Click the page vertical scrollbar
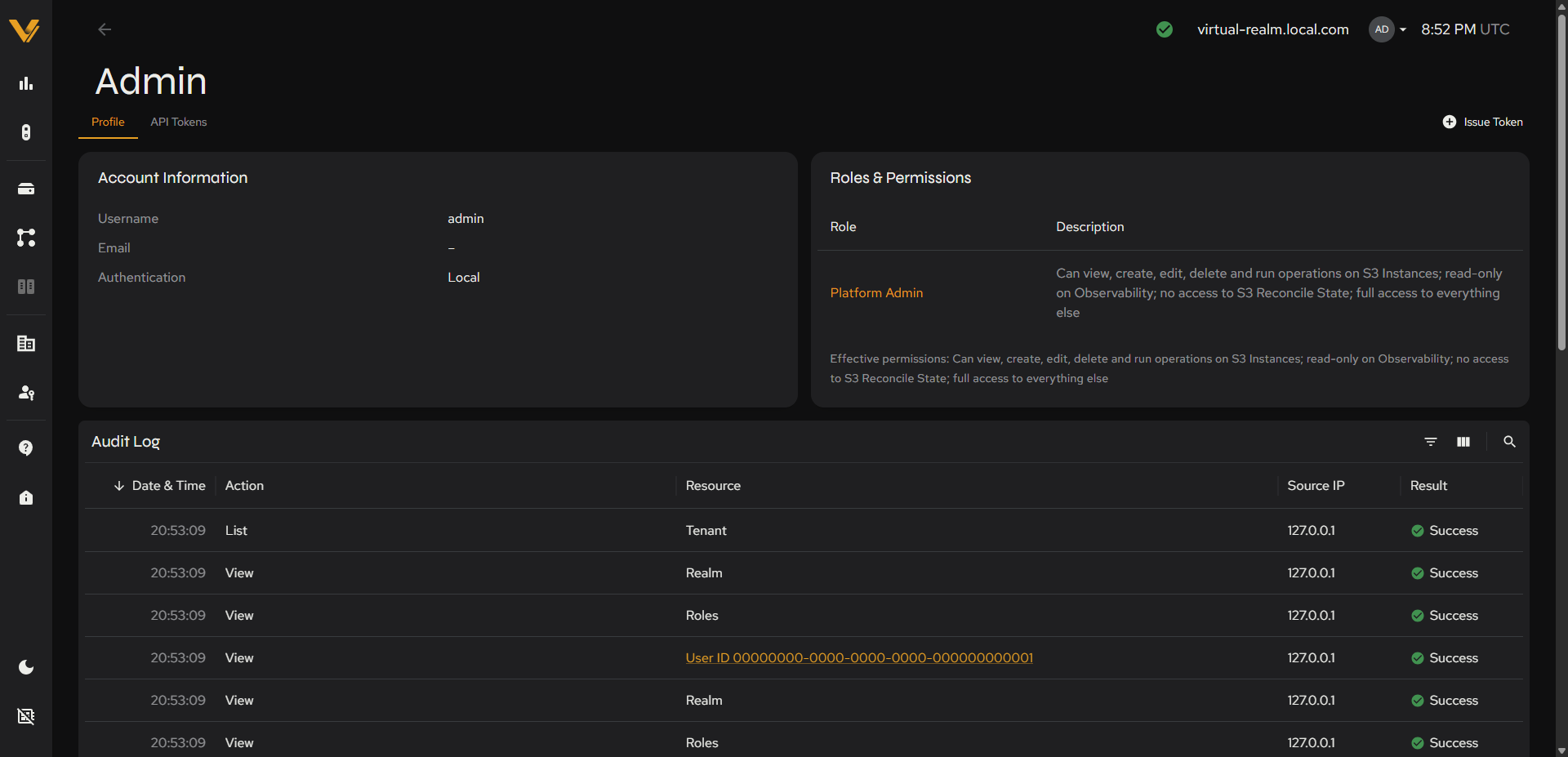 point(1561,184)
